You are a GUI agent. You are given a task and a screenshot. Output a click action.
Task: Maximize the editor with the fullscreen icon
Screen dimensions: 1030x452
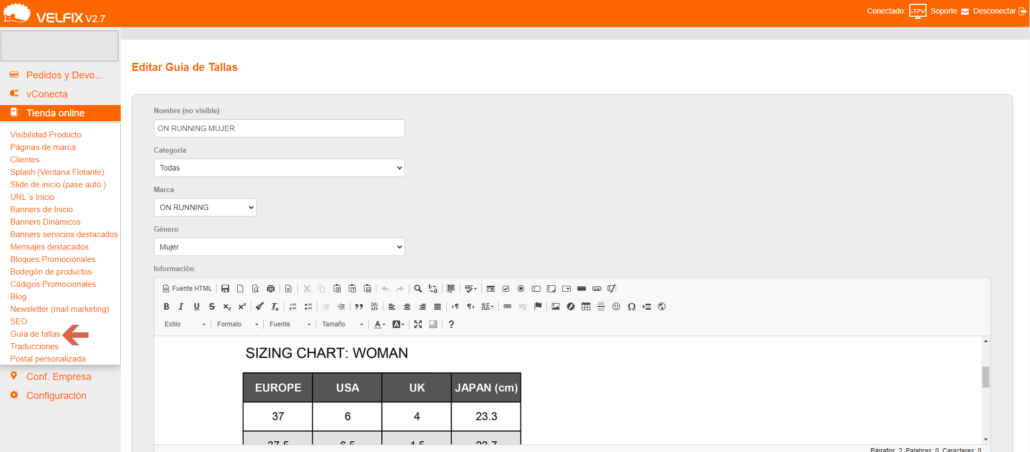click(x=418, y=325)
